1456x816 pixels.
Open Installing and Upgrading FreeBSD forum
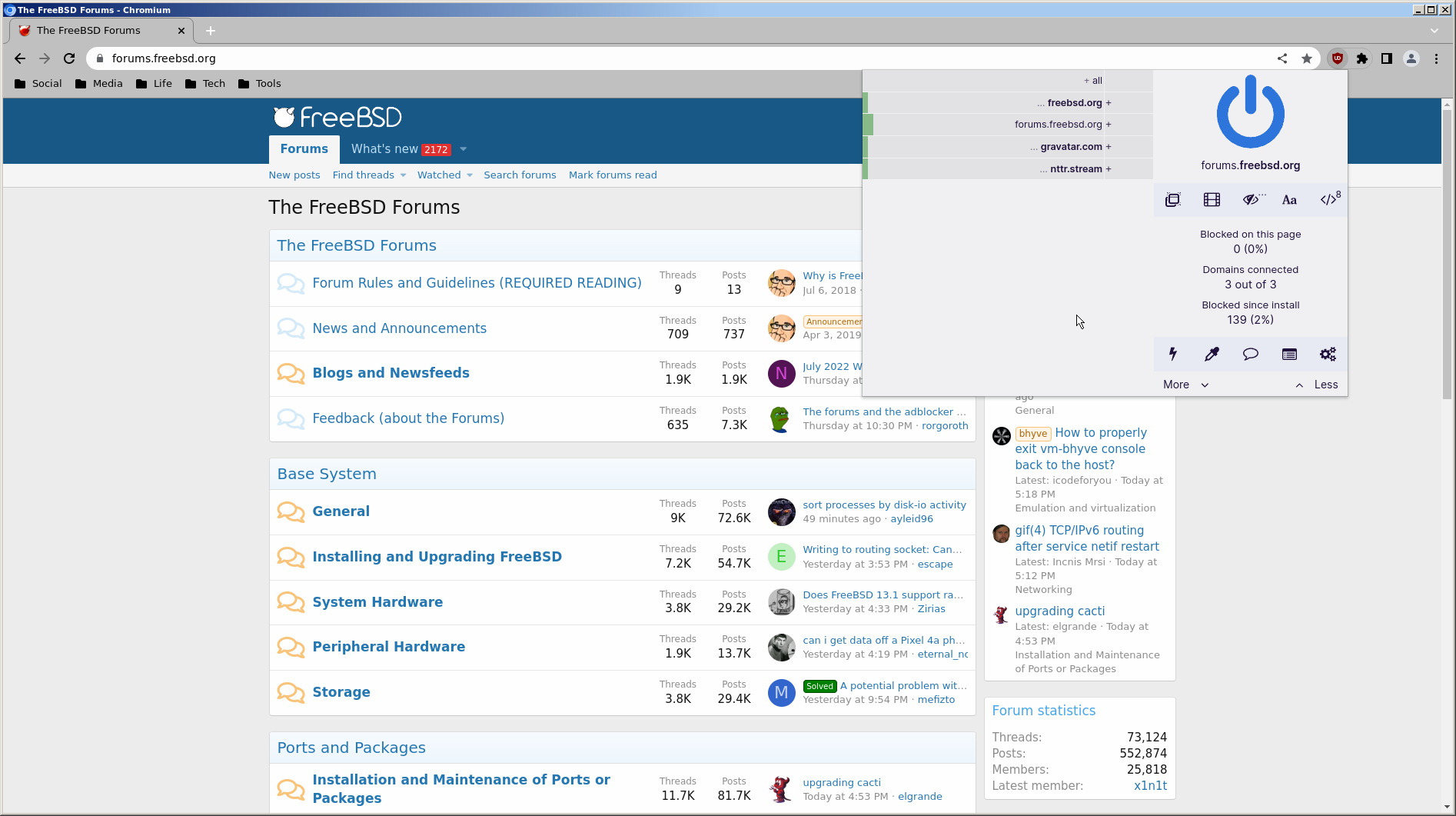click(437, 557)
